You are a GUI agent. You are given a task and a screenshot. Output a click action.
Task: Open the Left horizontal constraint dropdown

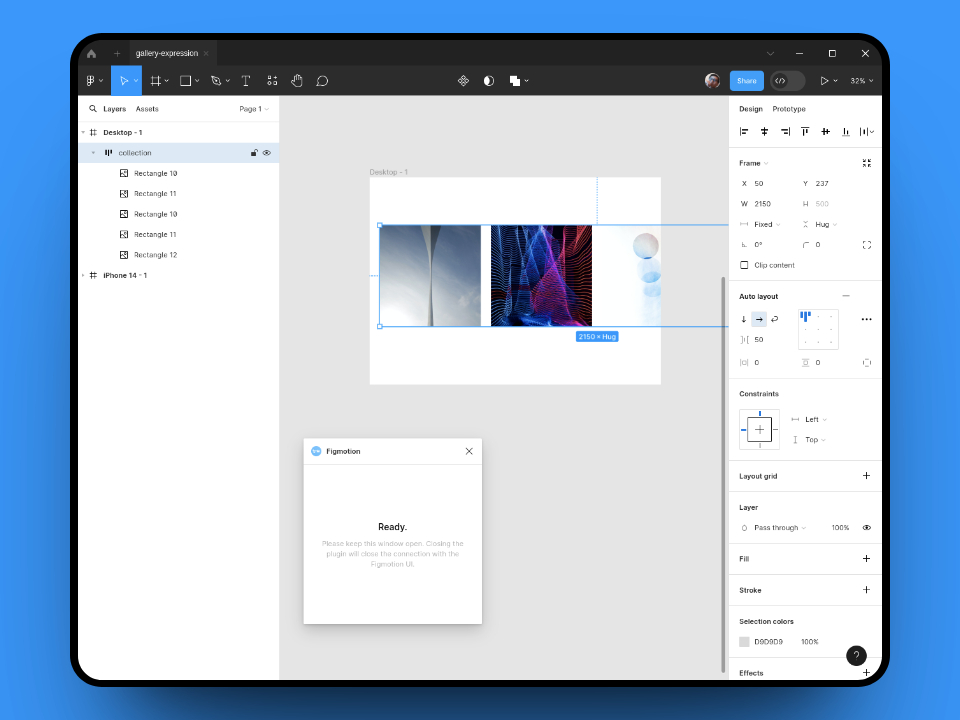pos(816,419)
